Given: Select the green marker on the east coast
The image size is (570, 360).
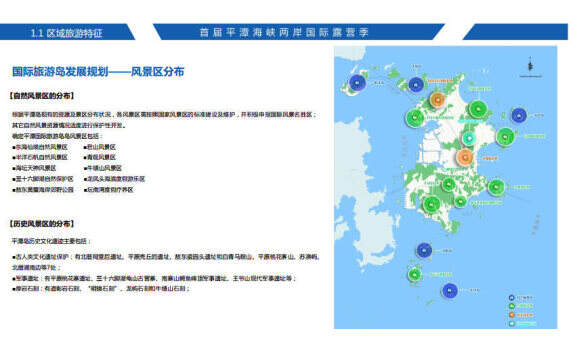Looking at the screenshot, I should 505,137.
